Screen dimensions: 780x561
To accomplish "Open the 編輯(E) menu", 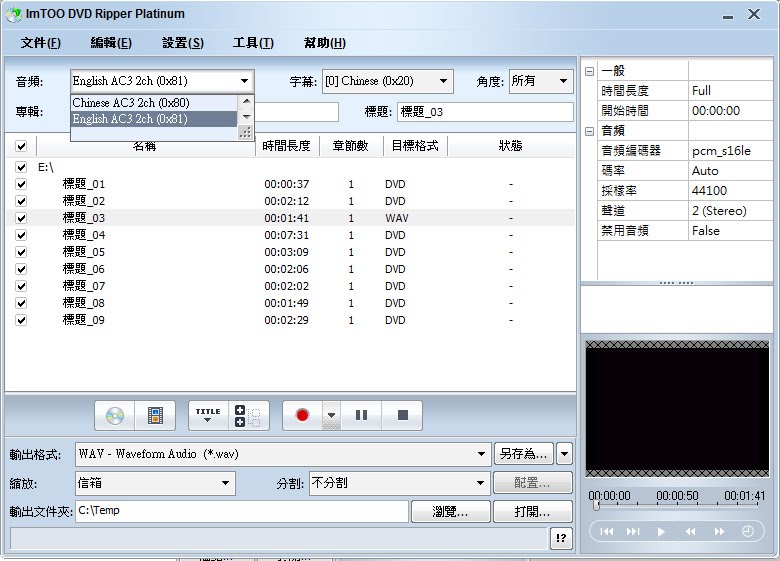I will [111, 43].
